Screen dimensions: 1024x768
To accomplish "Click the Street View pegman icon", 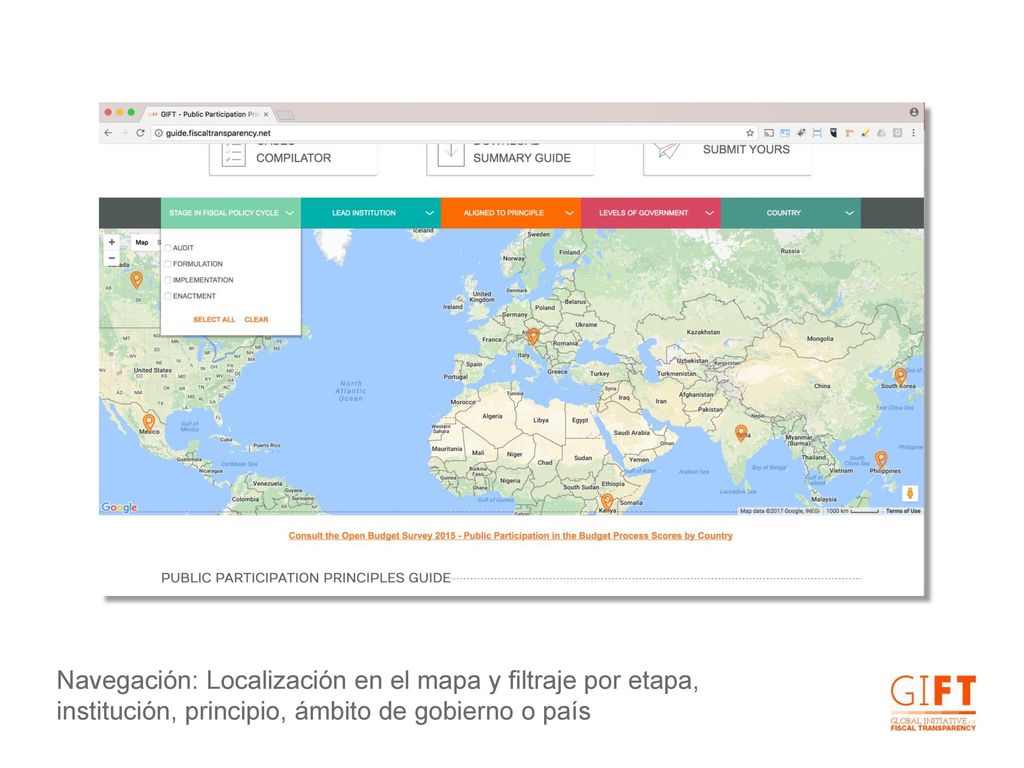I will pyautogui.click(x=910, y=494).
